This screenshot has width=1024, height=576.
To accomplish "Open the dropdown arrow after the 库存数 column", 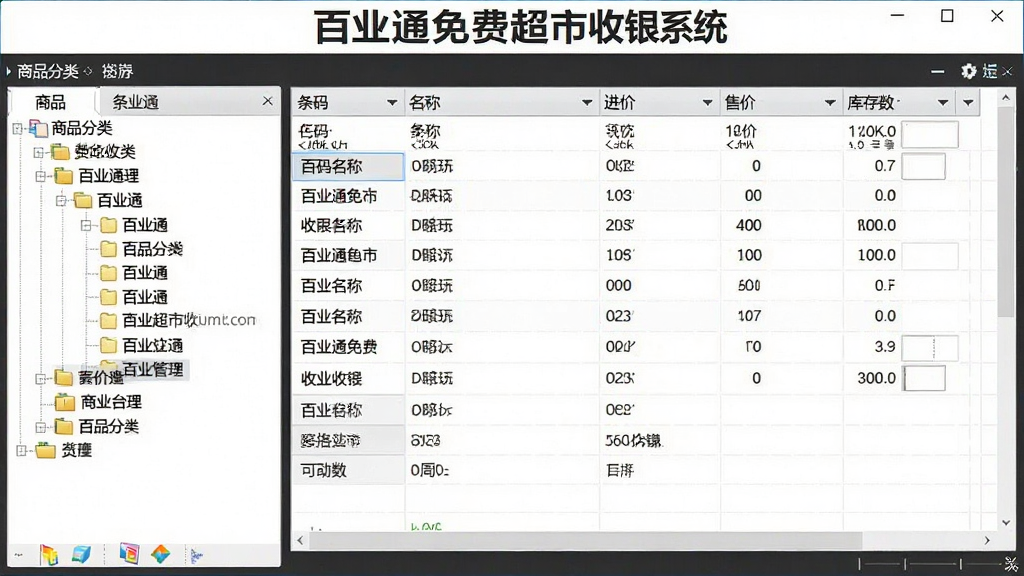I will 968,103.
